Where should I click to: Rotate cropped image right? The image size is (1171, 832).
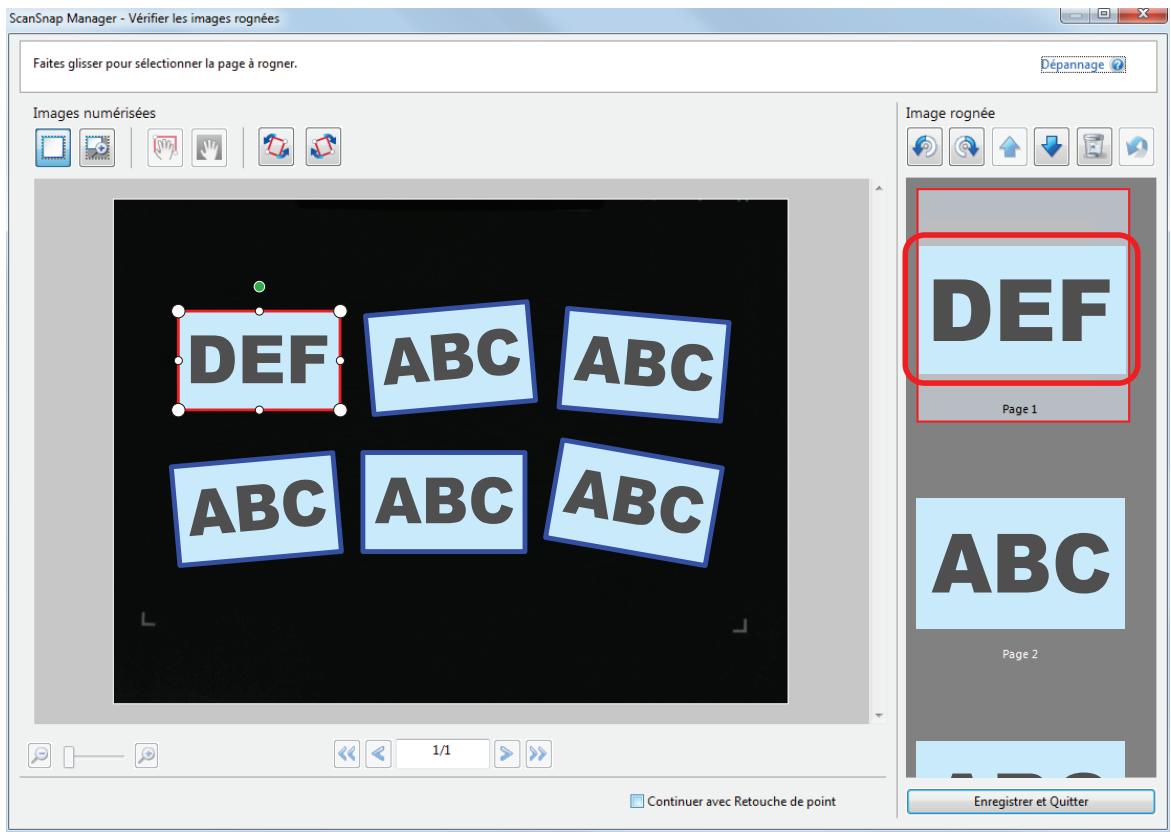click(966, 146)
